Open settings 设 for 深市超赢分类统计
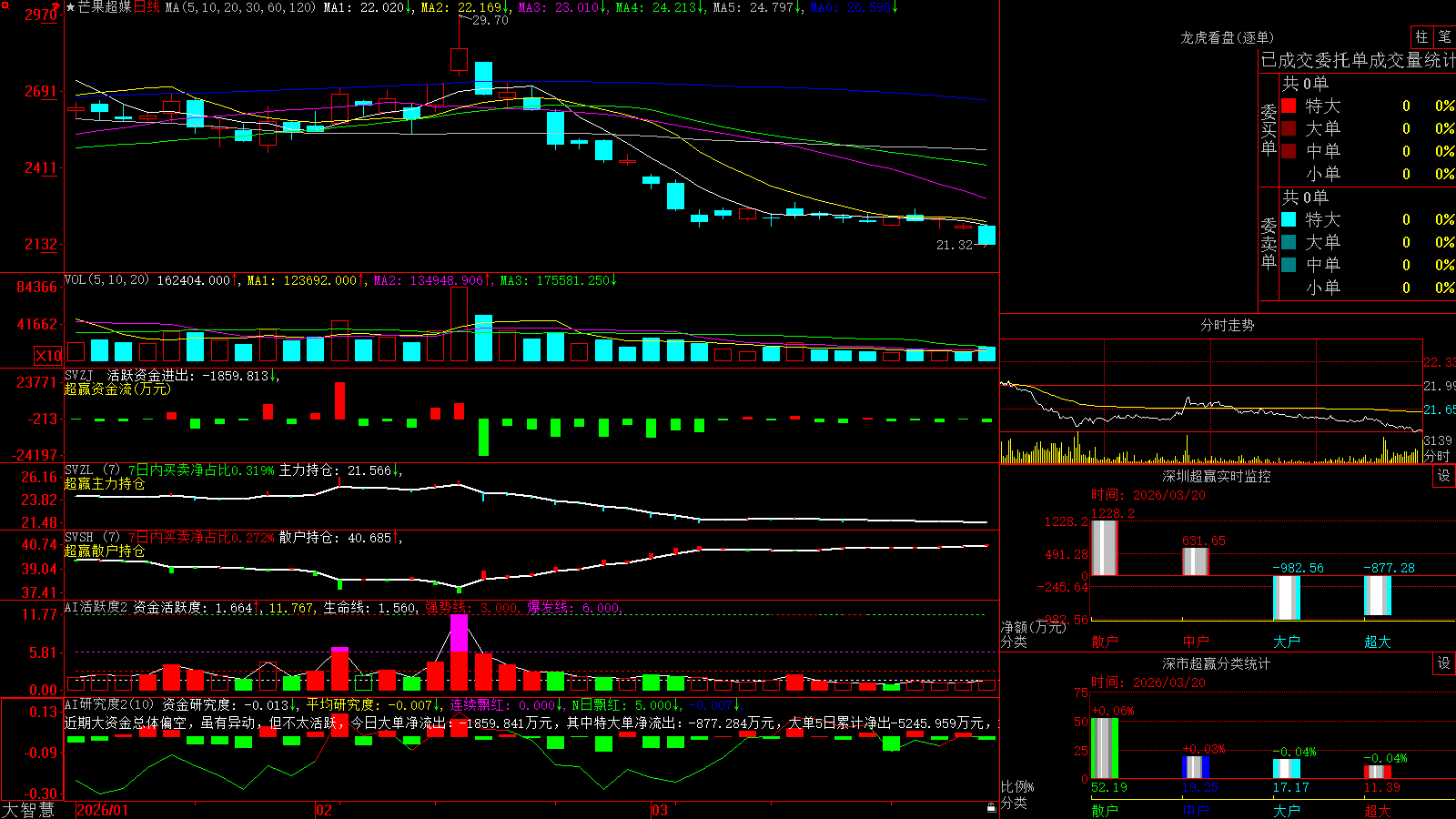 coord(1444,663)
